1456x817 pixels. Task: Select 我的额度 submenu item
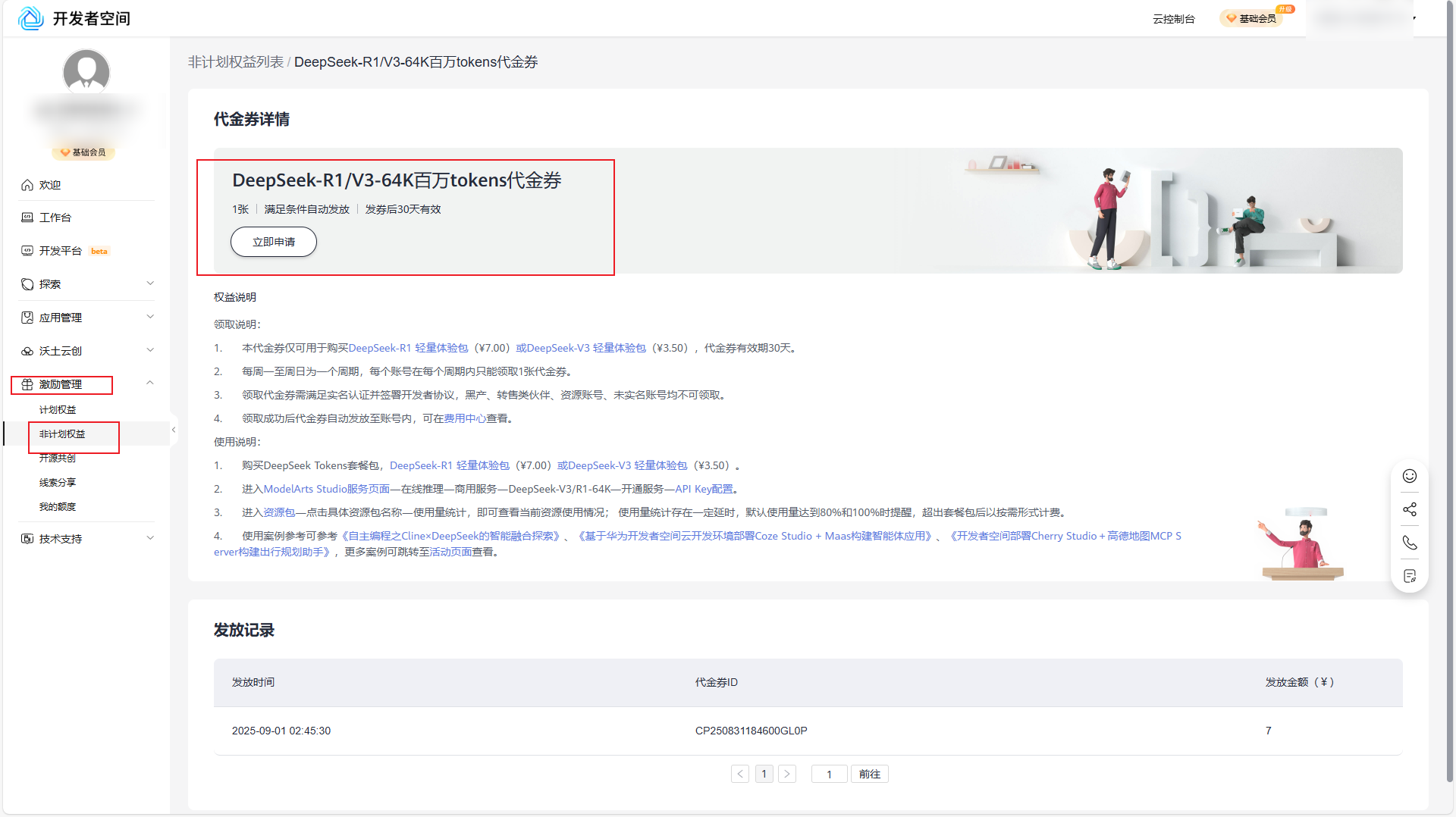pos(58,507)
